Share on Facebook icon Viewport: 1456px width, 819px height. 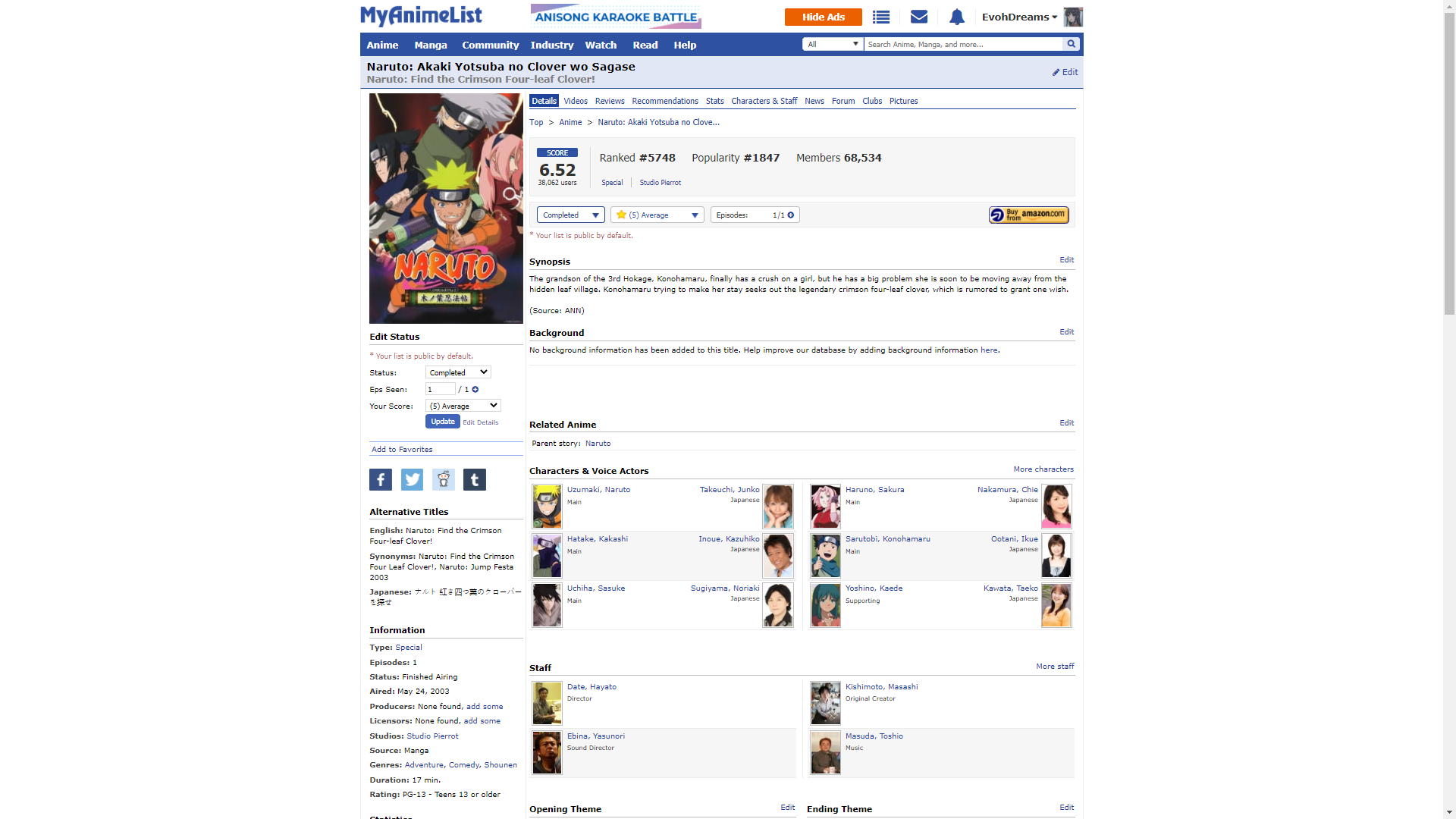point(381,479)
